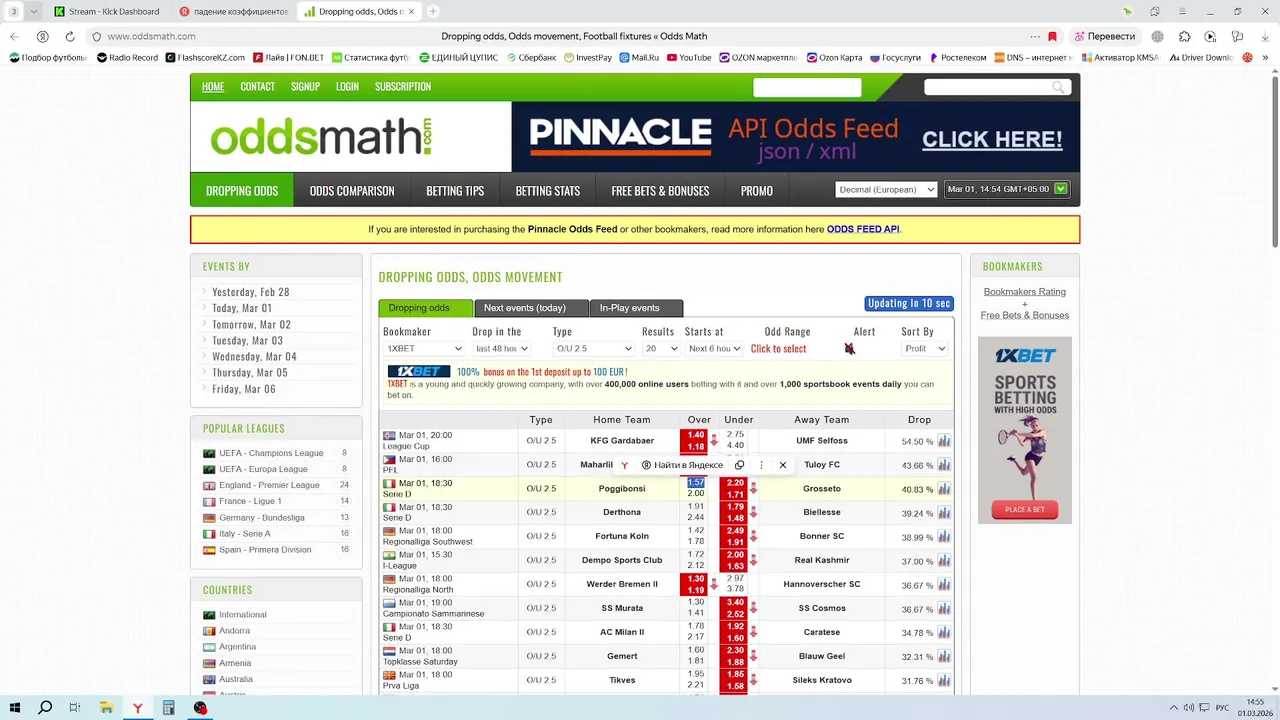The image size is (1280, 720).
Task: Open BETTING TIPS in main navigation
Action: point(455,191)
